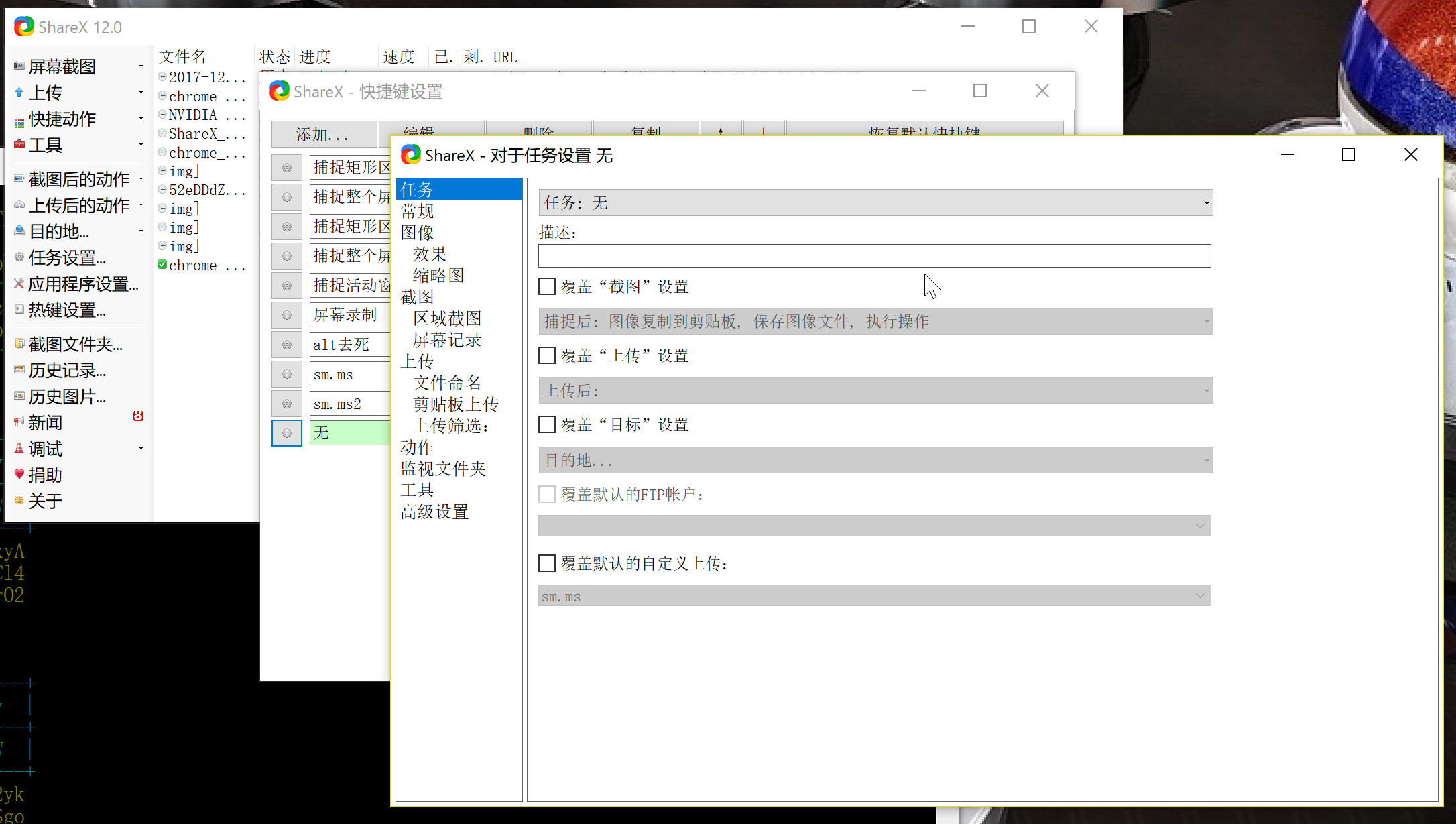Viewport: 1456px width, 824px height.
Task: Click the 上传 upload arrow icon
Action: tap(19, 93)
